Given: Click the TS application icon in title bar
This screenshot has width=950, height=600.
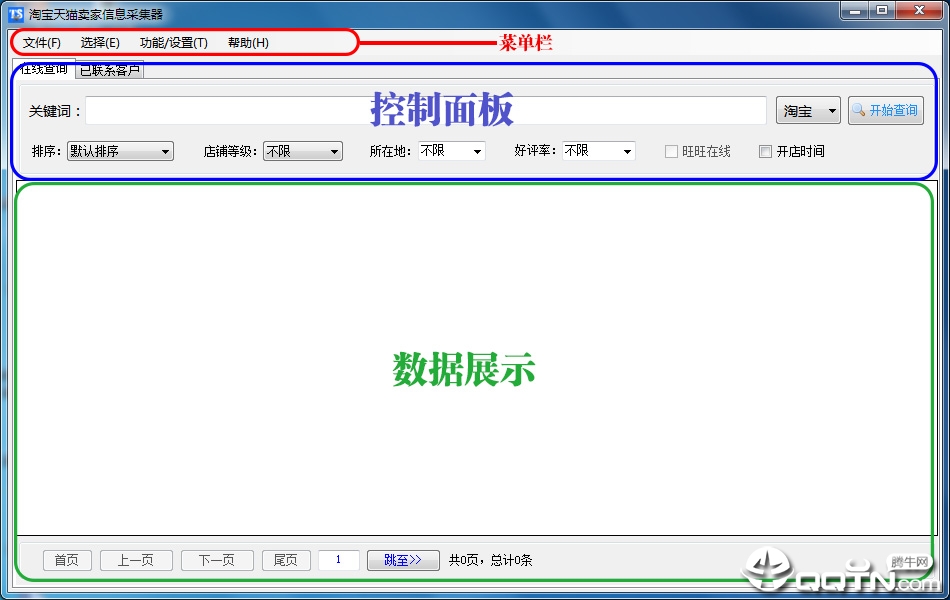Looking at the screenshot, I should (16, 13).
